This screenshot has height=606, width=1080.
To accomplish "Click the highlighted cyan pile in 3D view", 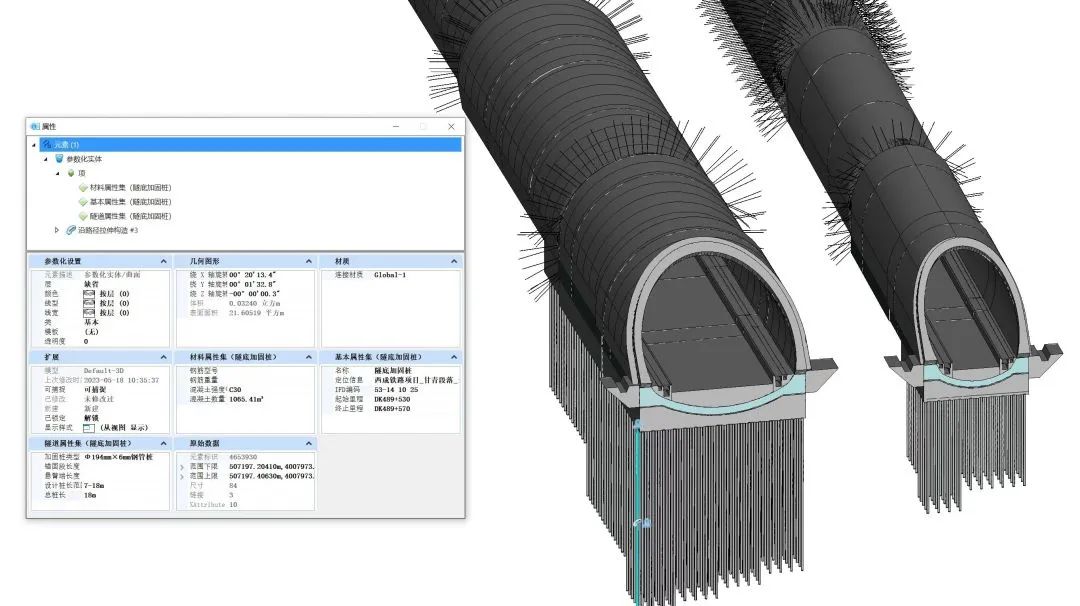I will [x=638, y=513].
